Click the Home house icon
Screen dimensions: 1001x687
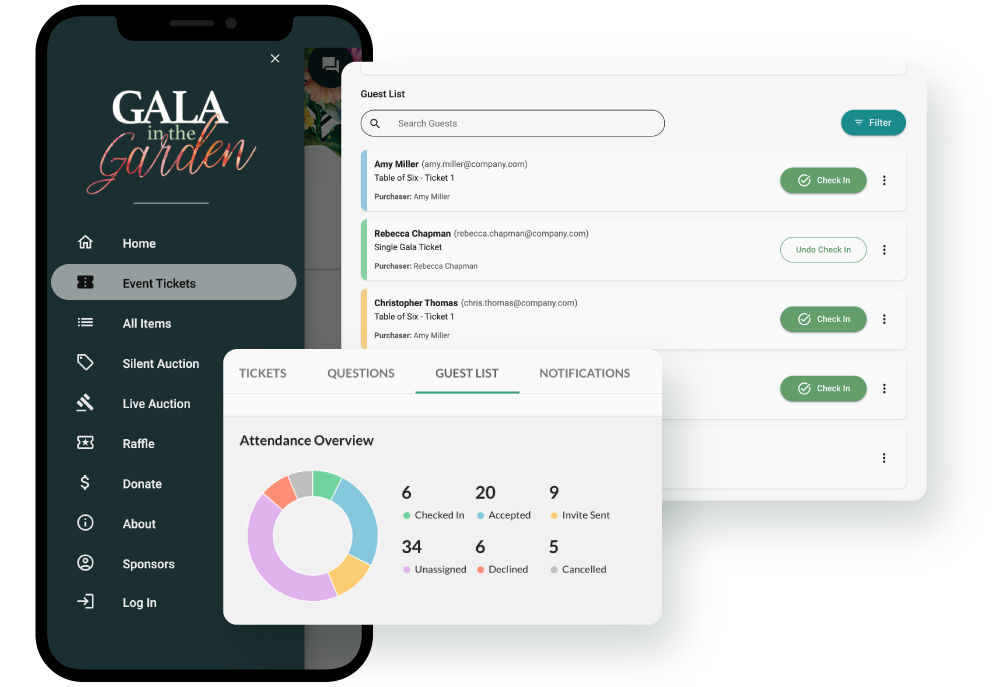85,243
